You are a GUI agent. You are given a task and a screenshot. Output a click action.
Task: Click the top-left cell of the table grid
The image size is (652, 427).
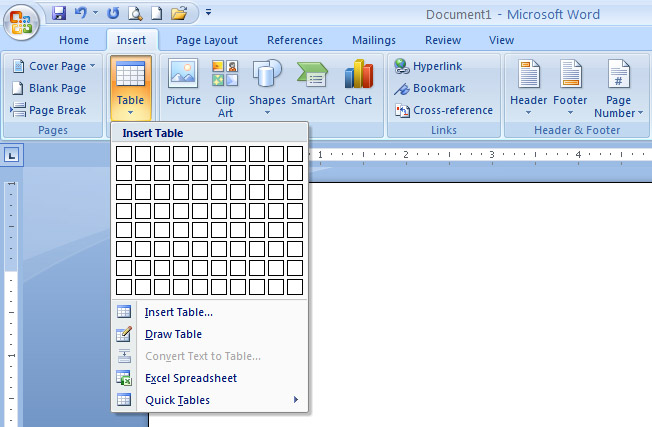pyautogui.click(x=124, y=154)
